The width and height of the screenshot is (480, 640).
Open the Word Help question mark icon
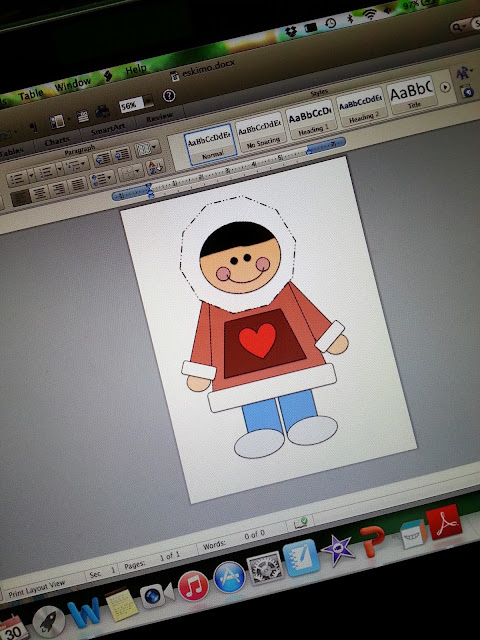pyautogui.click(x=169, y=96)
